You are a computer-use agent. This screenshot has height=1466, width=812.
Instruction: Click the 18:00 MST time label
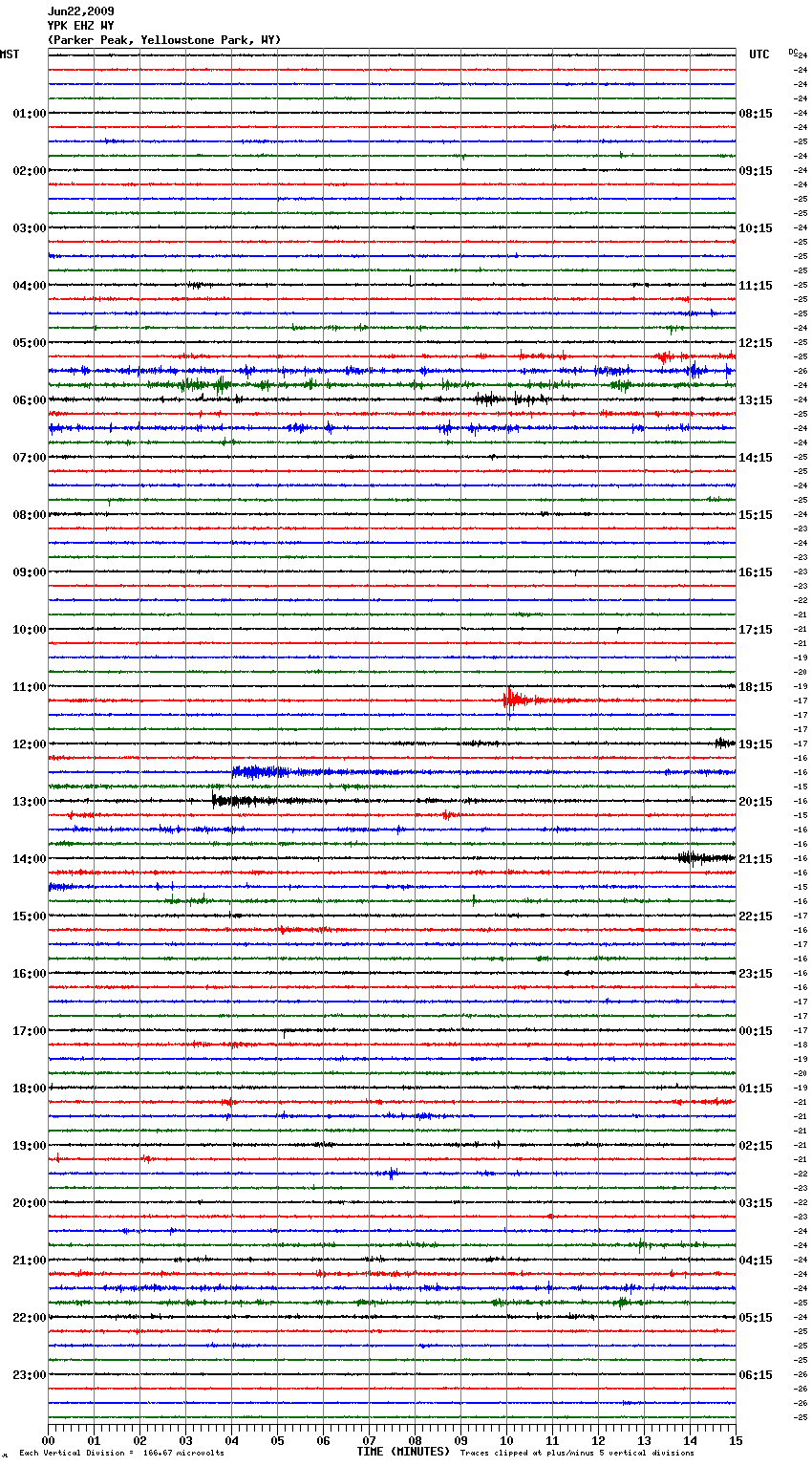(x=30, y=1089)
